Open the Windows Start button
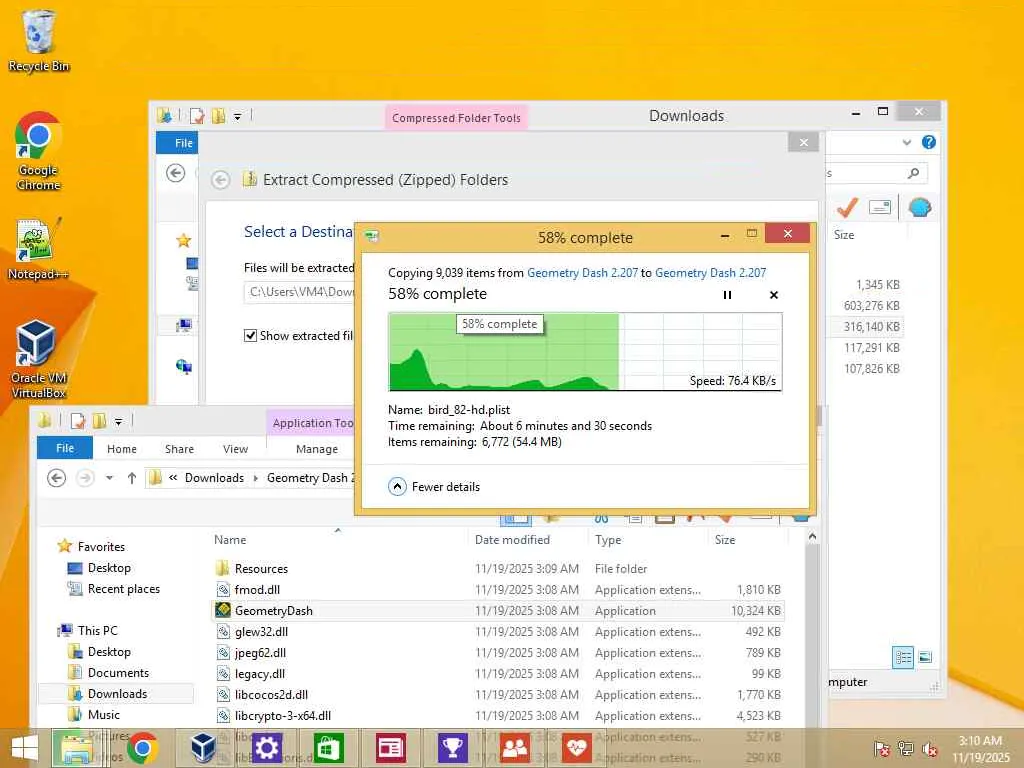 [x=25, y=748]
